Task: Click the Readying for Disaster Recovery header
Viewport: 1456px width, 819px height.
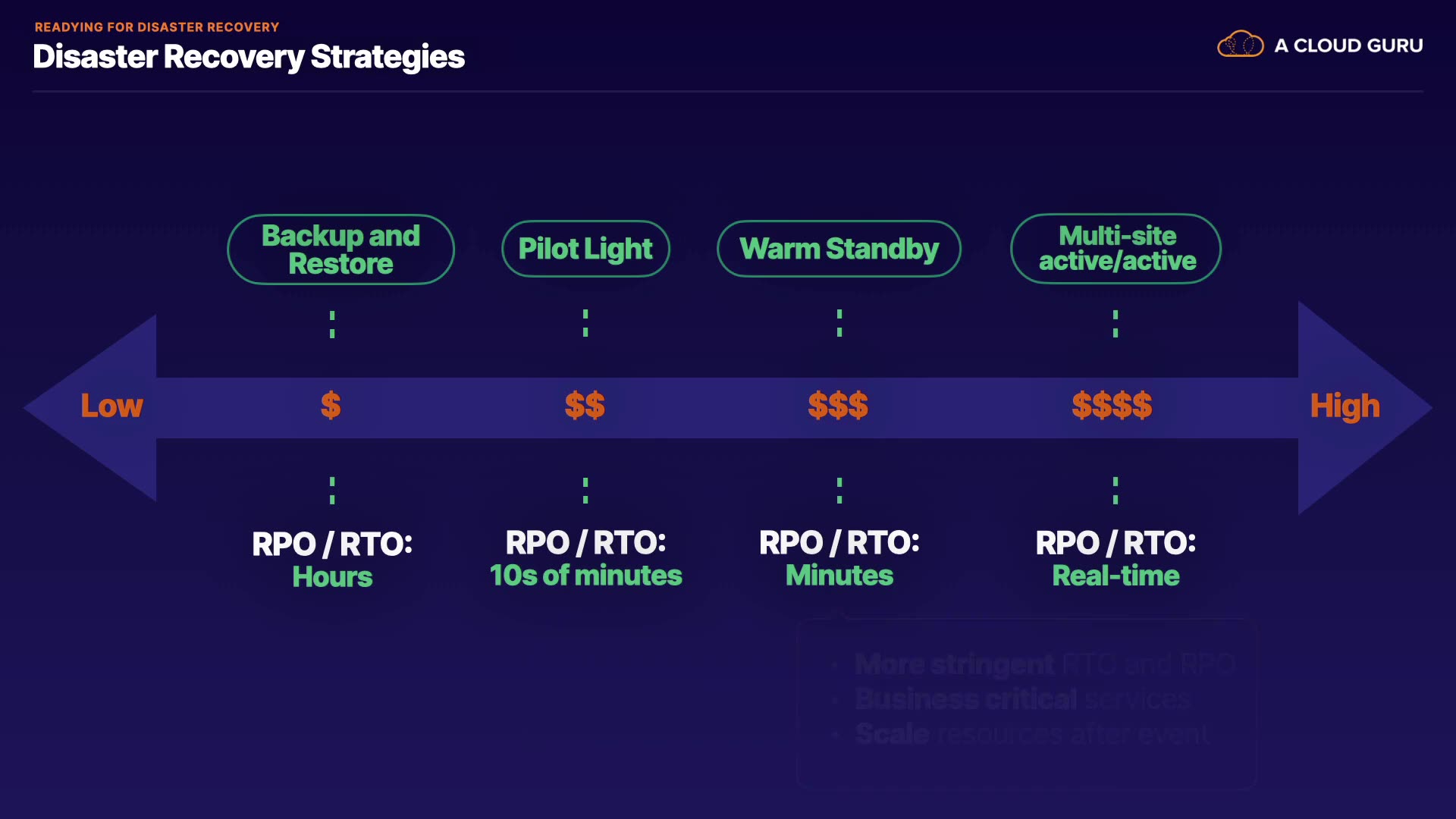Action: pos(157,27)
